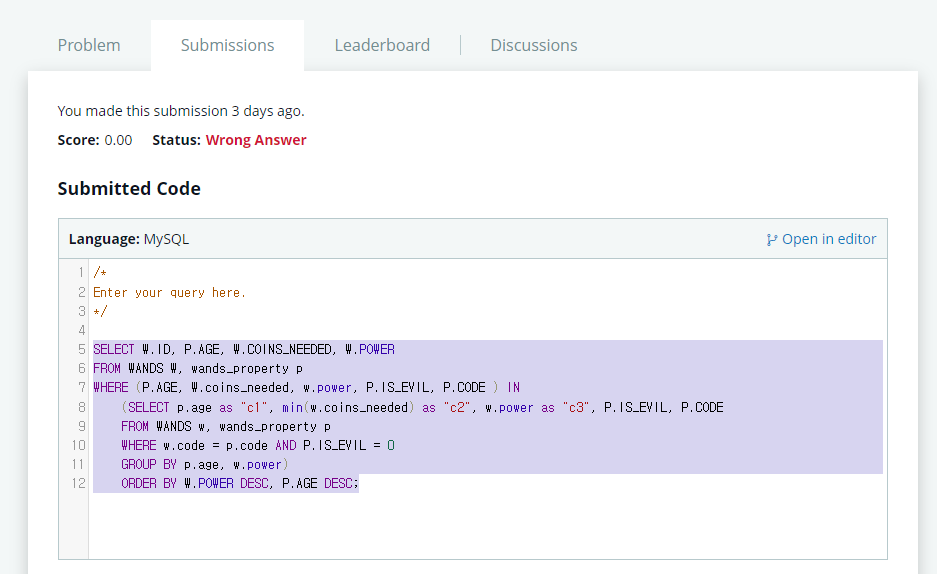Click the Language: MySQL label
Viewport: 937px width, 574px height.
point(128,239)
